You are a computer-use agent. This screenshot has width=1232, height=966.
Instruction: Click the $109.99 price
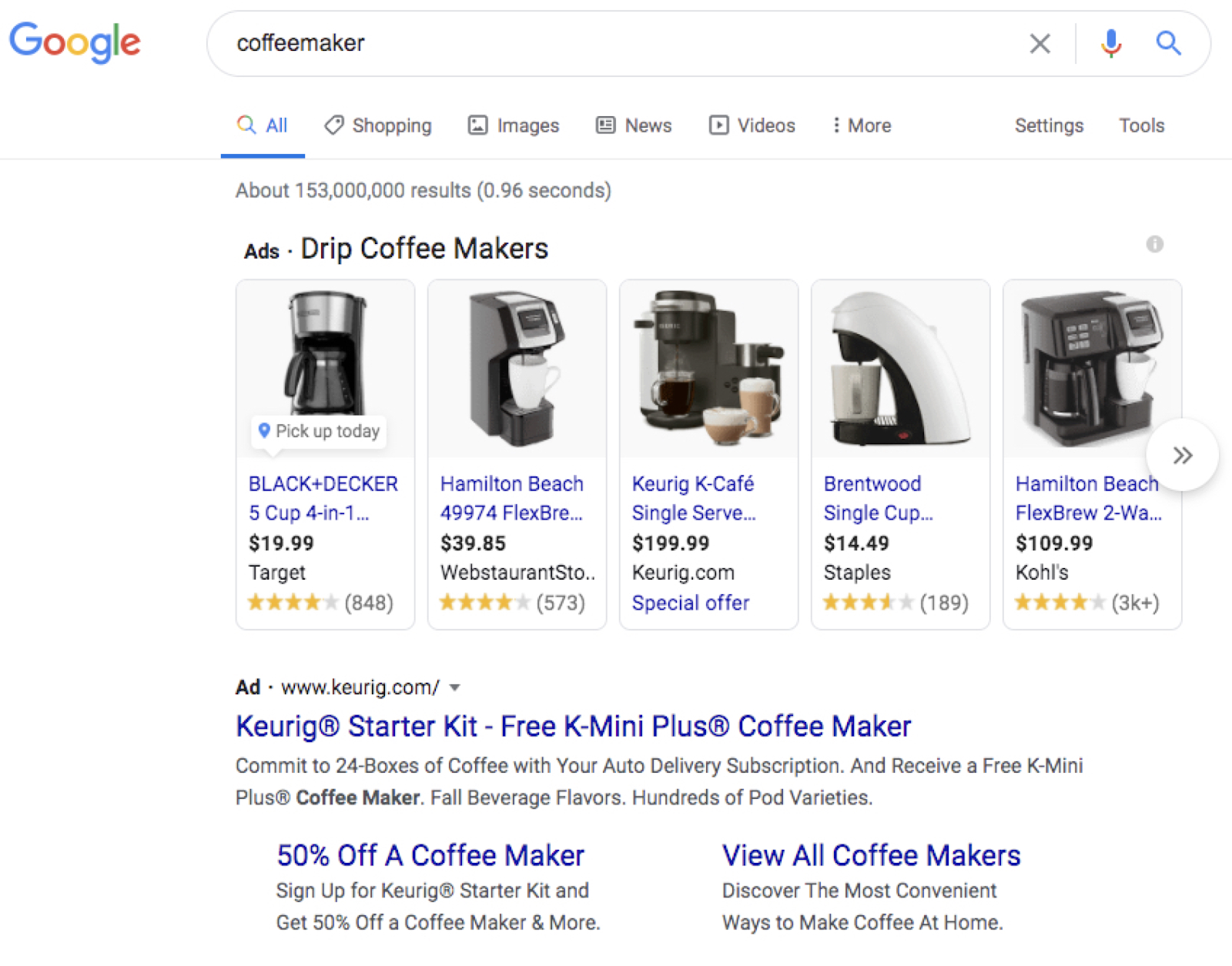tap(1054, 543)
